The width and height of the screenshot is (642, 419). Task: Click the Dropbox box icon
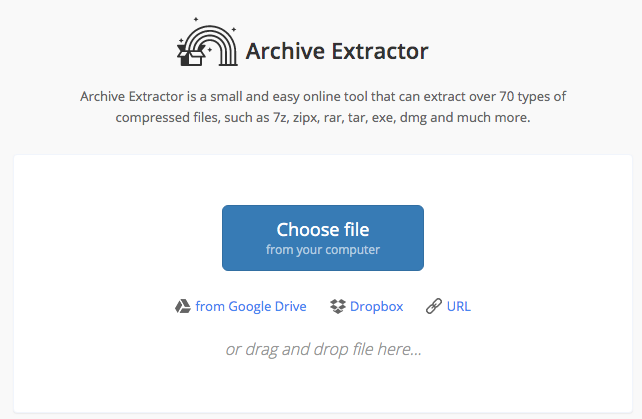coord(337,306)
